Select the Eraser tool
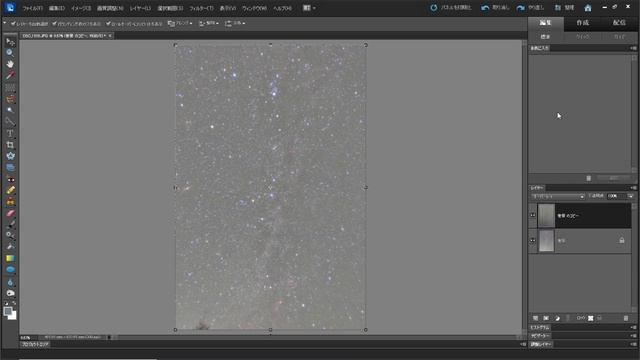 [10, 213]
